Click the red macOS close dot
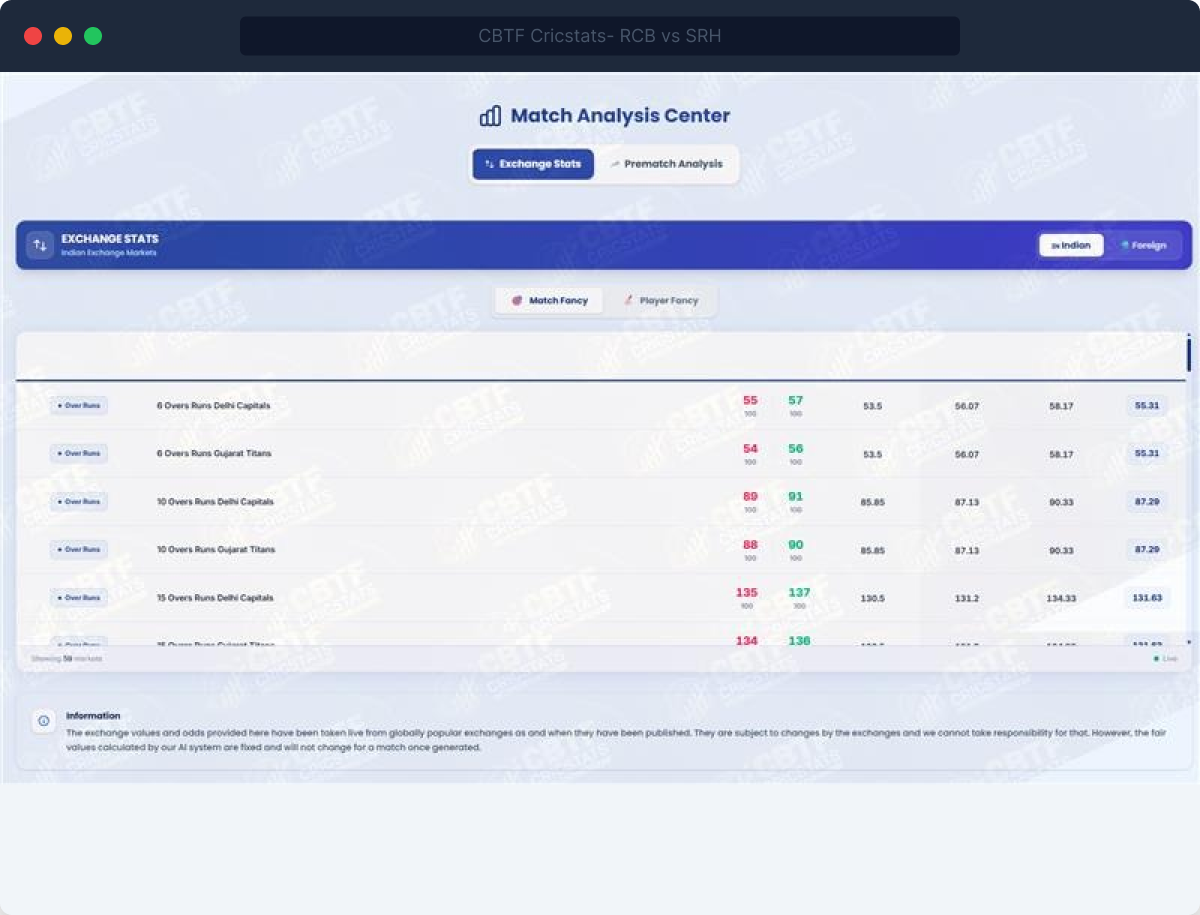 33,36
